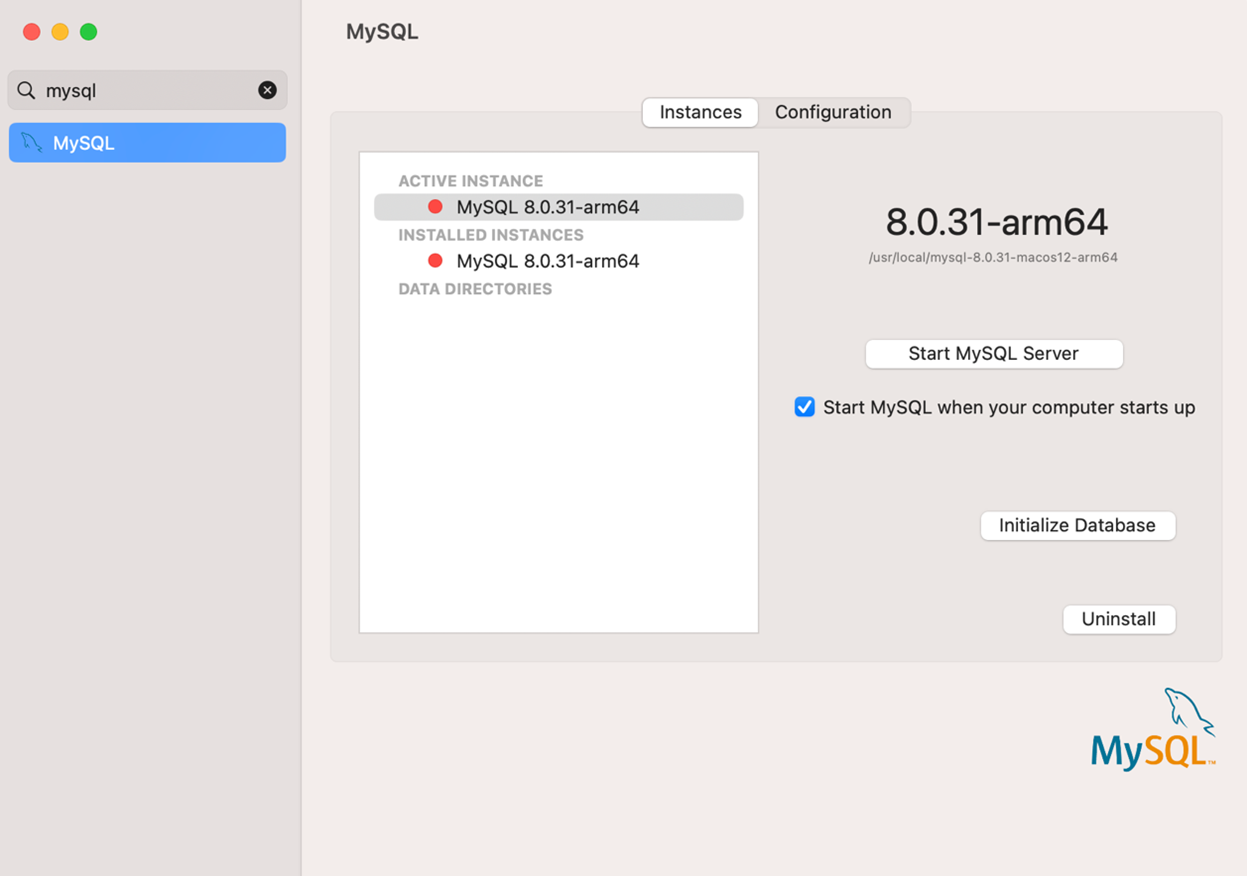Click the red status dot under Installed Instances

coord(435,261)
